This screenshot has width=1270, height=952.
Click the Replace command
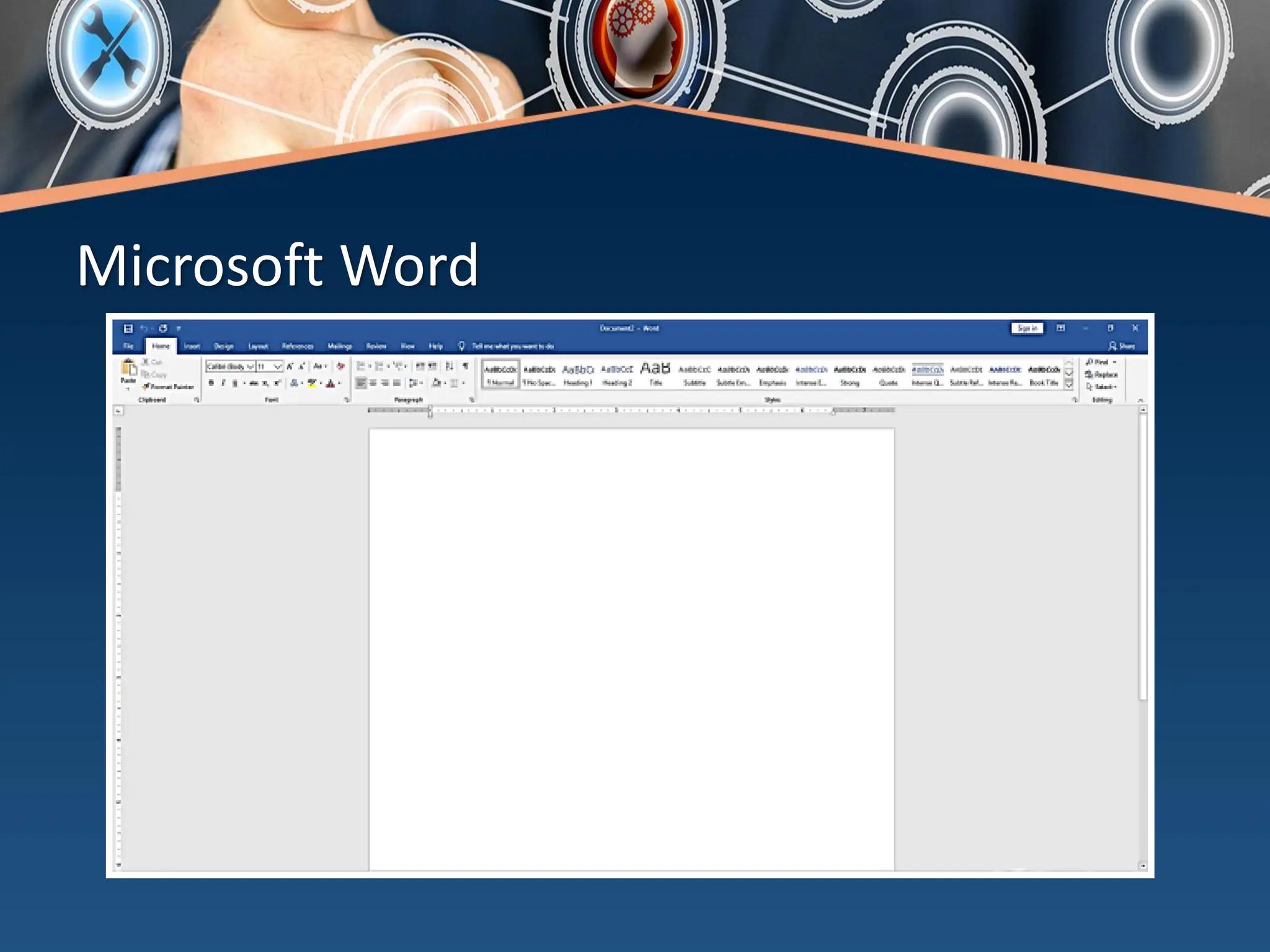click(1101, 374)
